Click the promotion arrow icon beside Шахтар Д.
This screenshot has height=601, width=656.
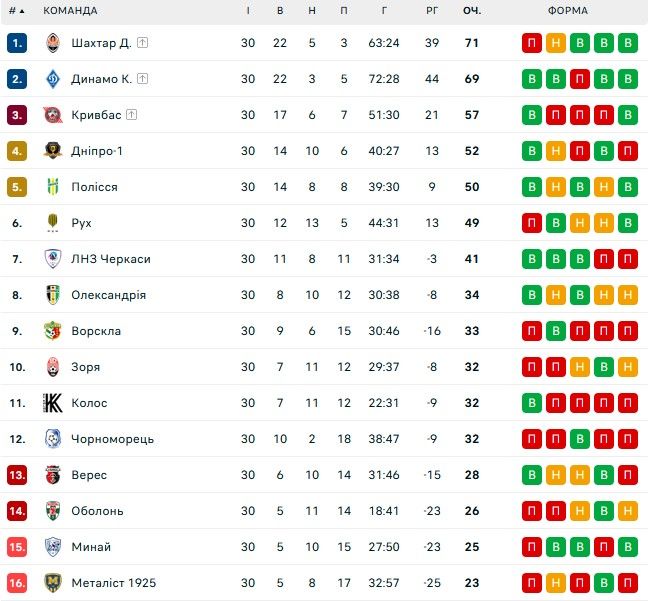pyautogui.click(x=143, y=43)
